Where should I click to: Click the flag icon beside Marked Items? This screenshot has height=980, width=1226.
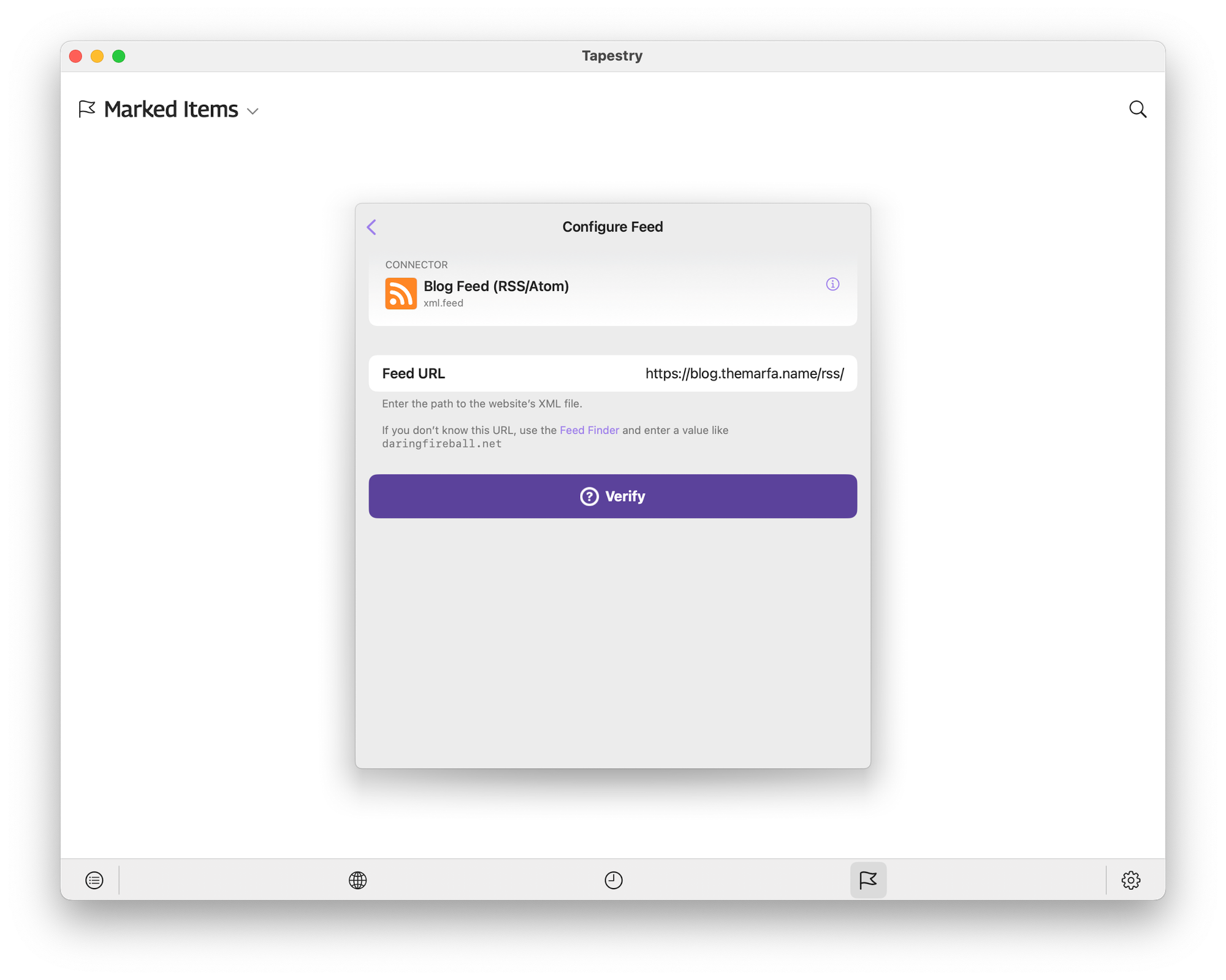point(87,109)
